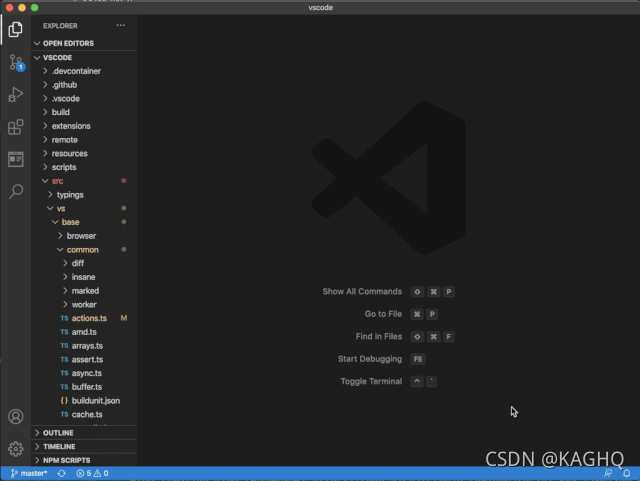Open the Remote Explorer view icon

point(16,159)
